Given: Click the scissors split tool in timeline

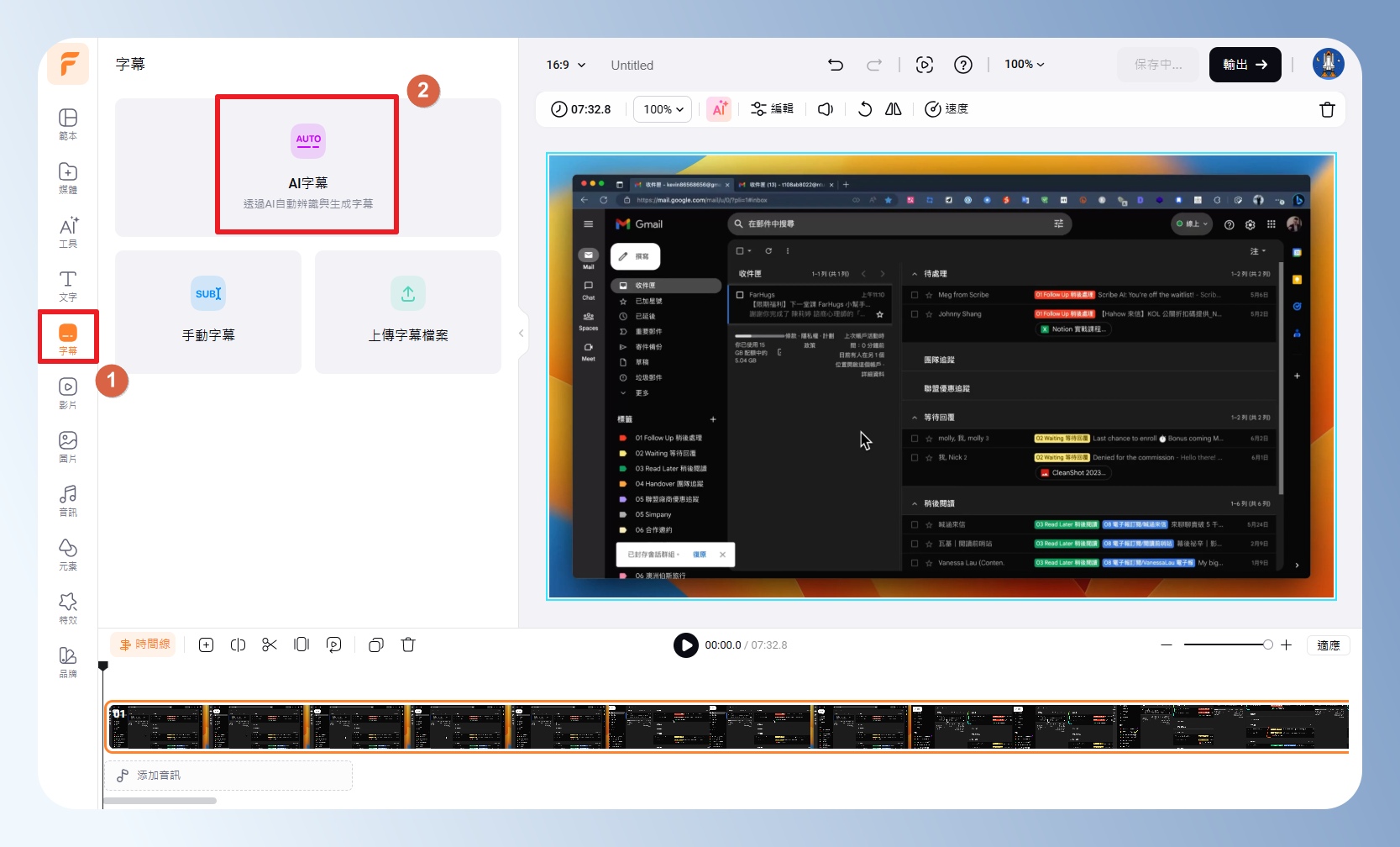Looking at the screenshot, I should (270, 644).
